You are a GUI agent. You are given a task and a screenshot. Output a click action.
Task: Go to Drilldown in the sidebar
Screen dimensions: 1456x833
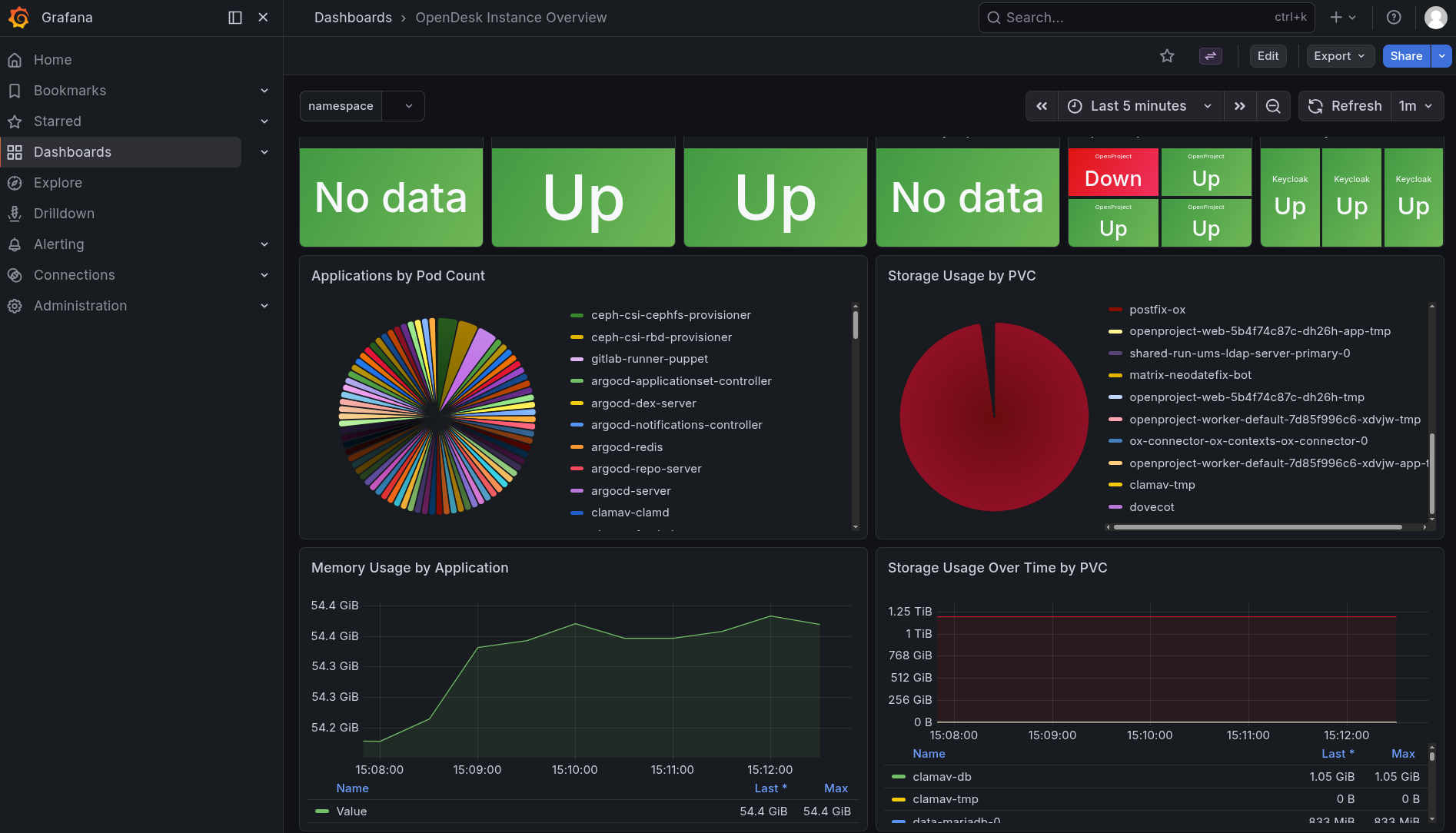(64, 214)
